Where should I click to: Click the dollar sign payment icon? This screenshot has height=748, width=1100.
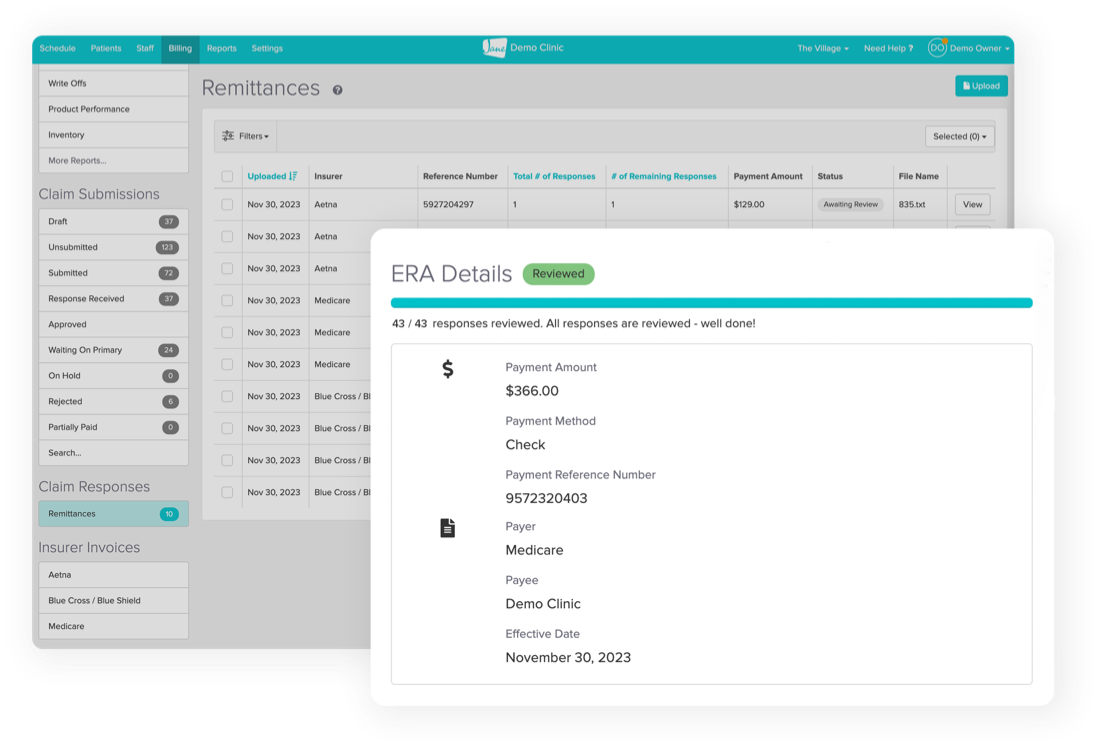tap(448, 369)
